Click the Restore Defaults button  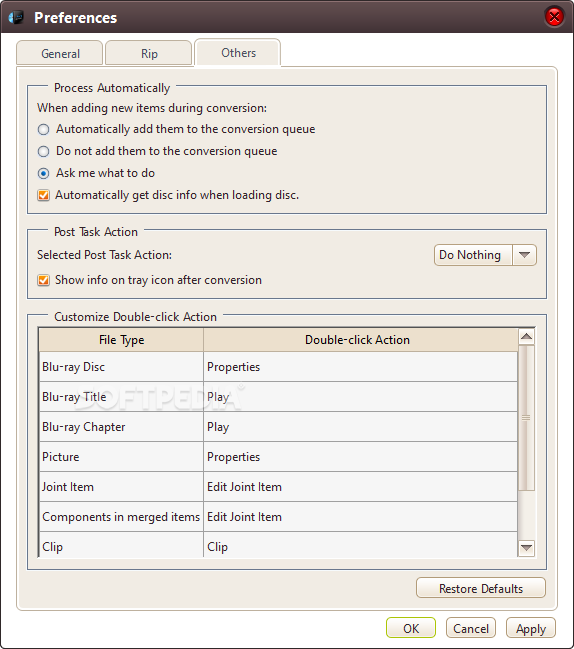pos(481,588)
